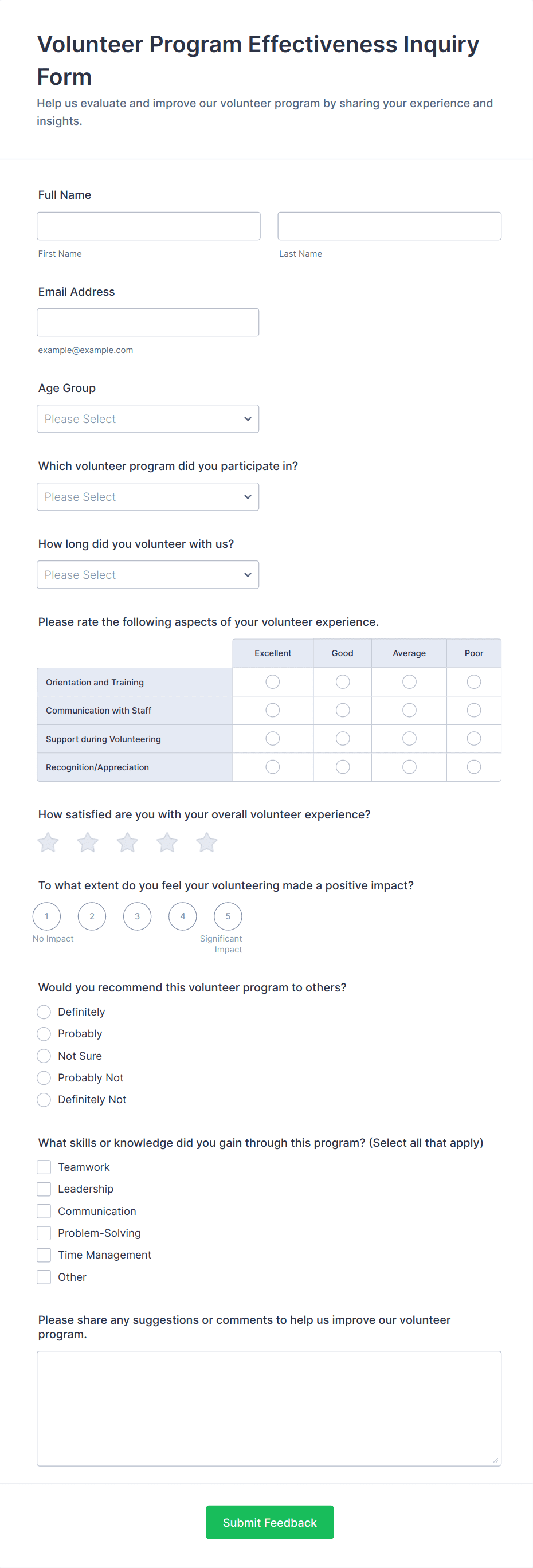Rate three stars for overall experience

[127, 843]
